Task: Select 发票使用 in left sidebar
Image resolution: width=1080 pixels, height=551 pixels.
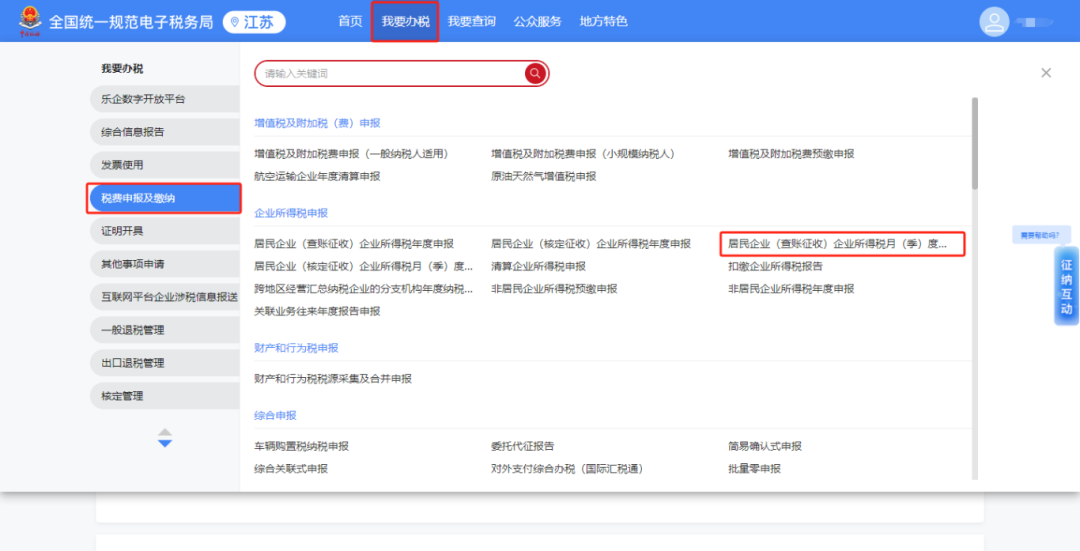Action: (122, 165)
